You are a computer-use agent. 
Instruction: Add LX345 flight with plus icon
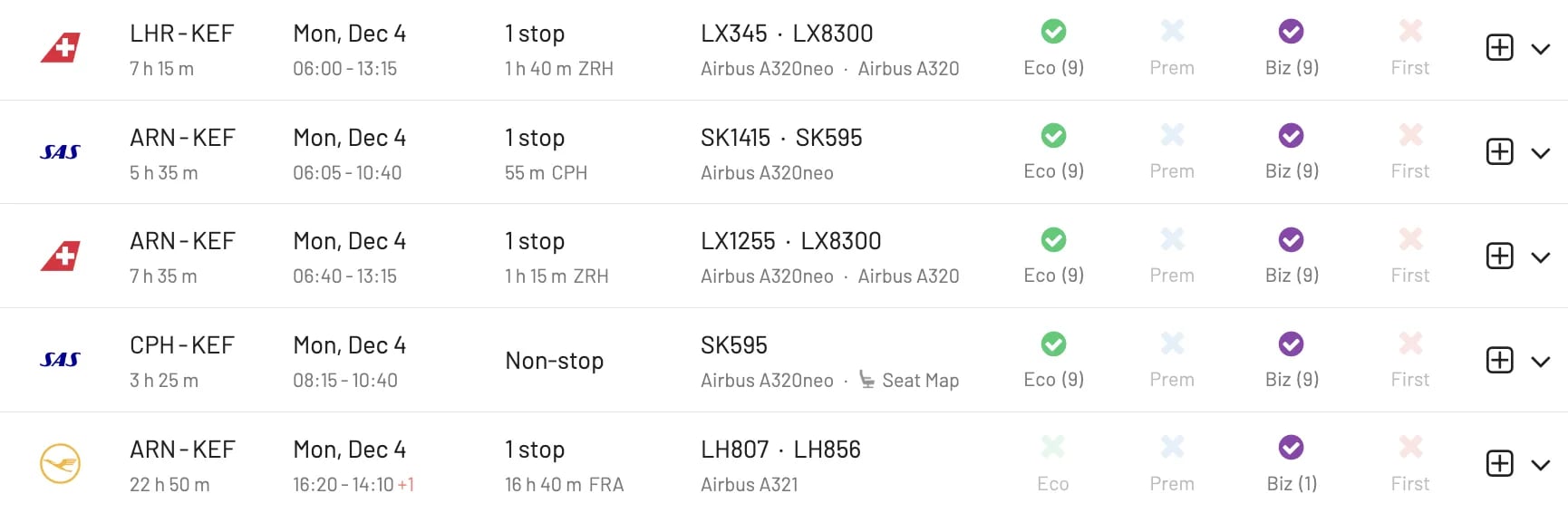[1500, 48]
